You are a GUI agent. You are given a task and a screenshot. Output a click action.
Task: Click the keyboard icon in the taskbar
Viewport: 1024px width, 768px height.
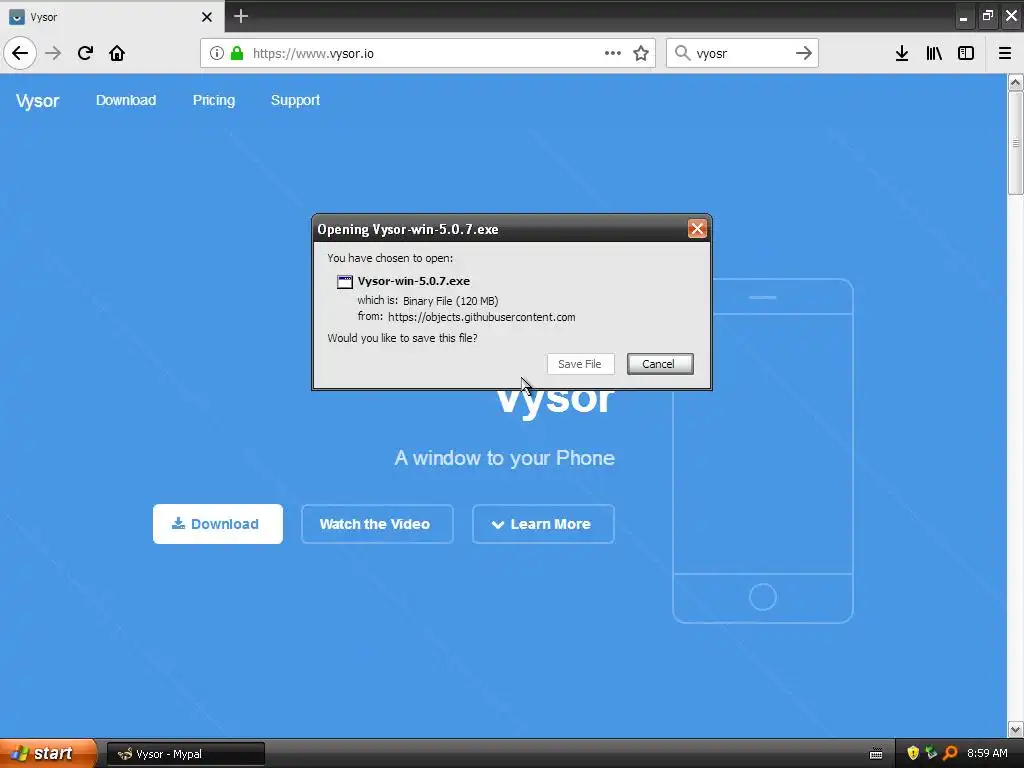876,754
